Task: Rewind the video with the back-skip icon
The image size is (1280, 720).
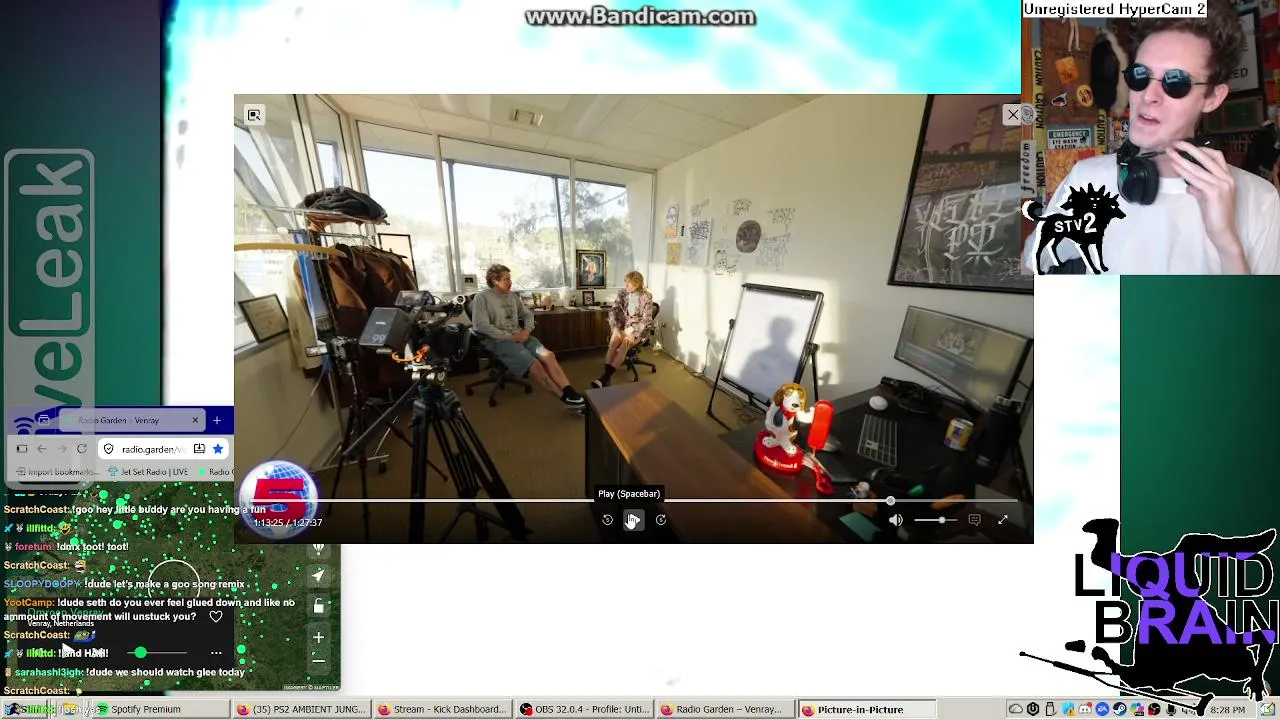Action: click(607, 520)
